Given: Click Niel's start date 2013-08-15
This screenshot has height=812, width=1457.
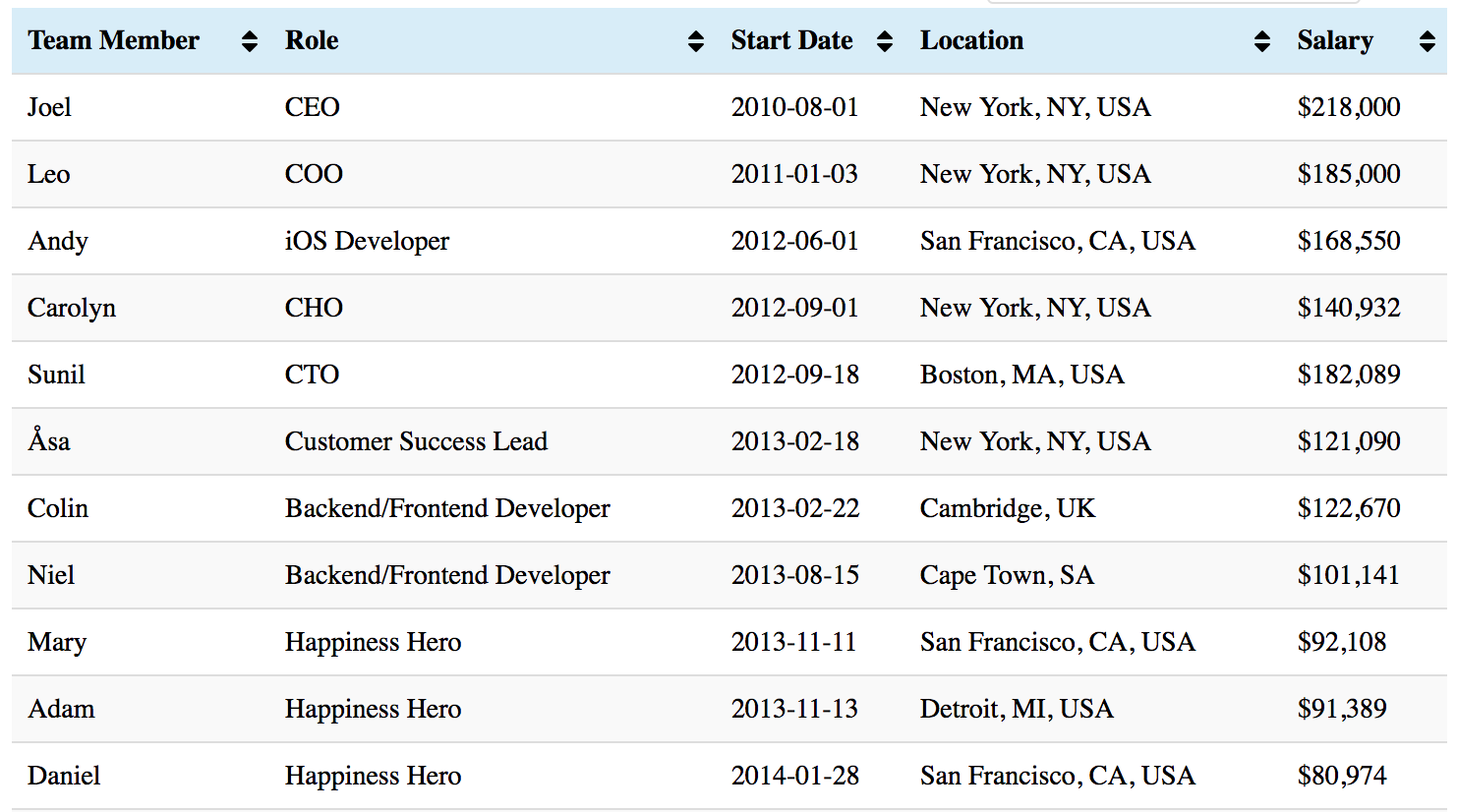Looking at the screenshot, I should click(794, 575).
